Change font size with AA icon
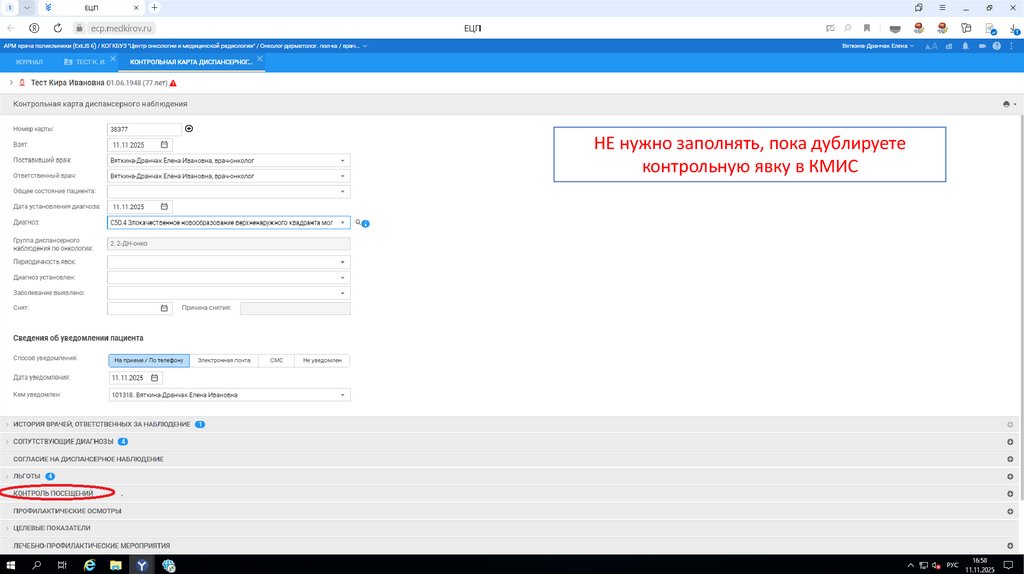This screenshot has height=574, width=1024. tap(931, 46)
